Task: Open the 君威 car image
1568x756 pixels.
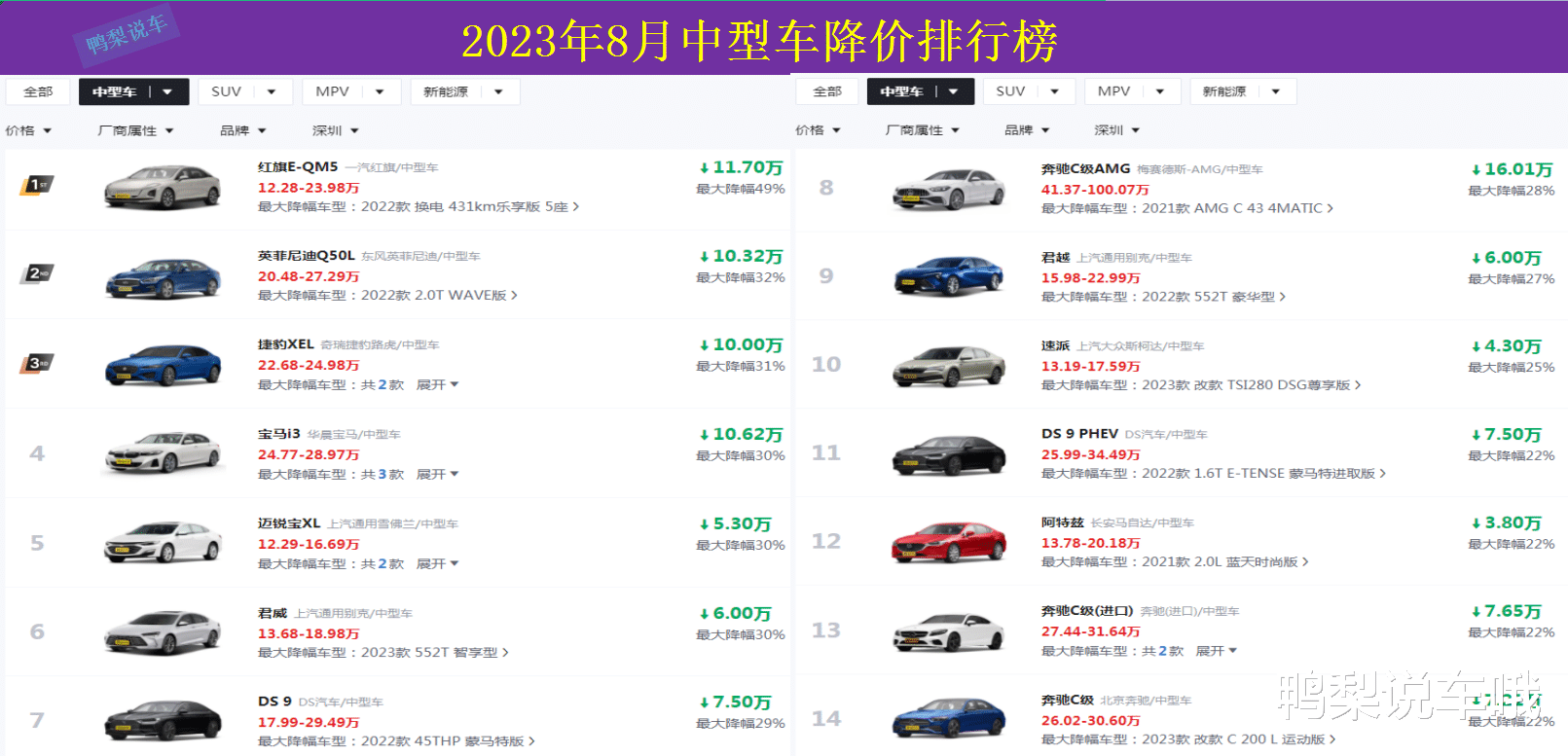Action: tap(163, 632)
